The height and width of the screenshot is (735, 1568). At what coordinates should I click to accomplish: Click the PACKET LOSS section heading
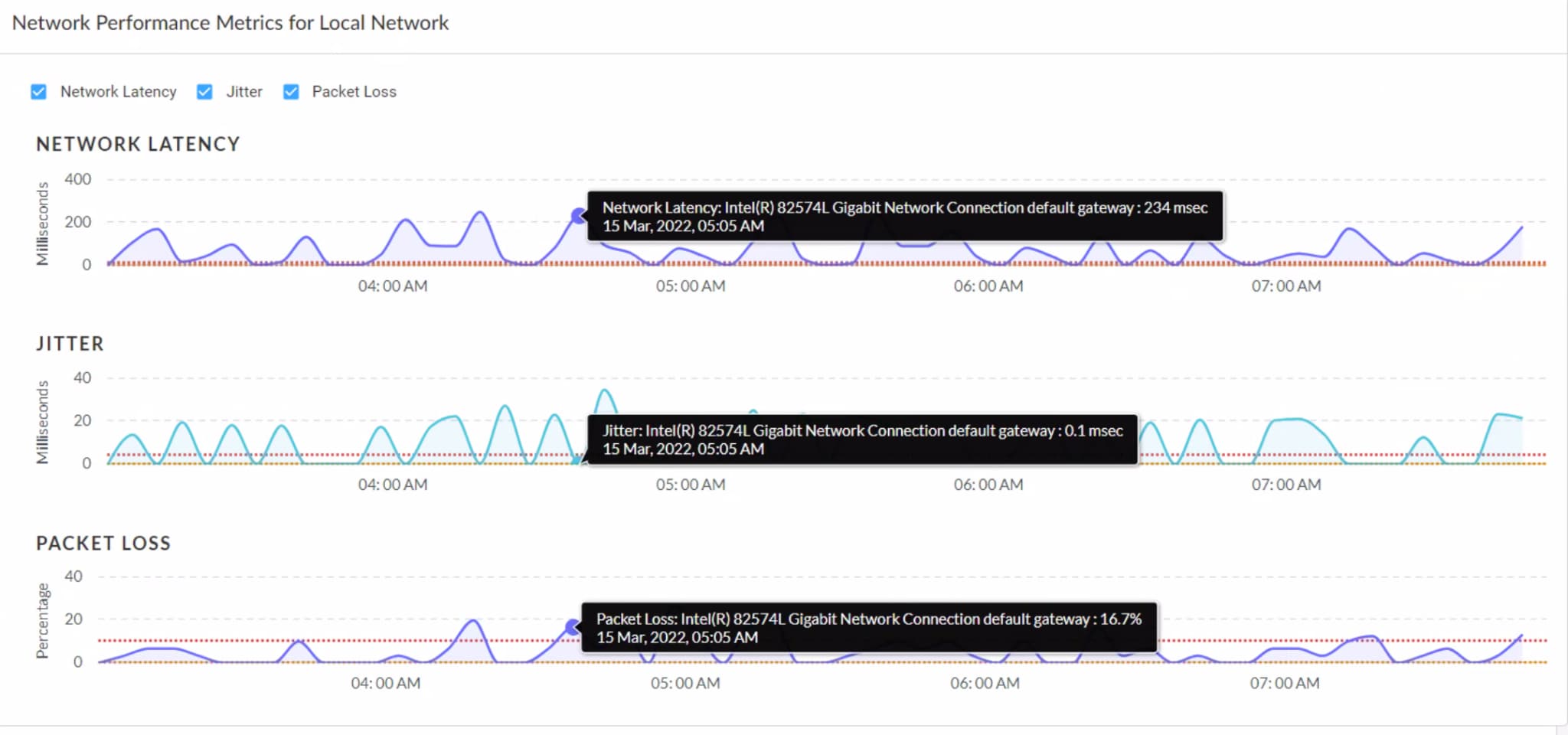click(103, 543)
